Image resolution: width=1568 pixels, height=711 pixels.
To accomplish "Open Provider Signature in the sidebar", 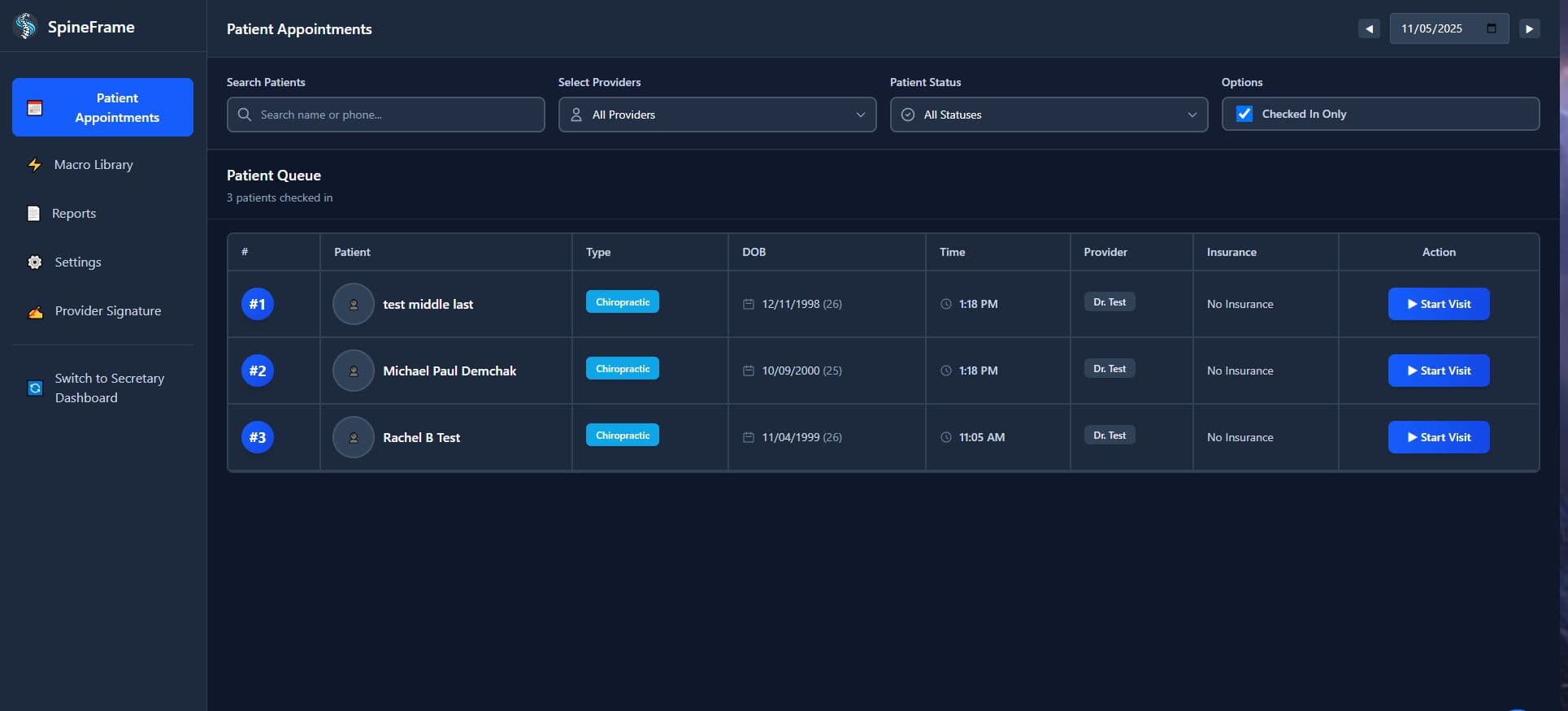I will 107,311.
